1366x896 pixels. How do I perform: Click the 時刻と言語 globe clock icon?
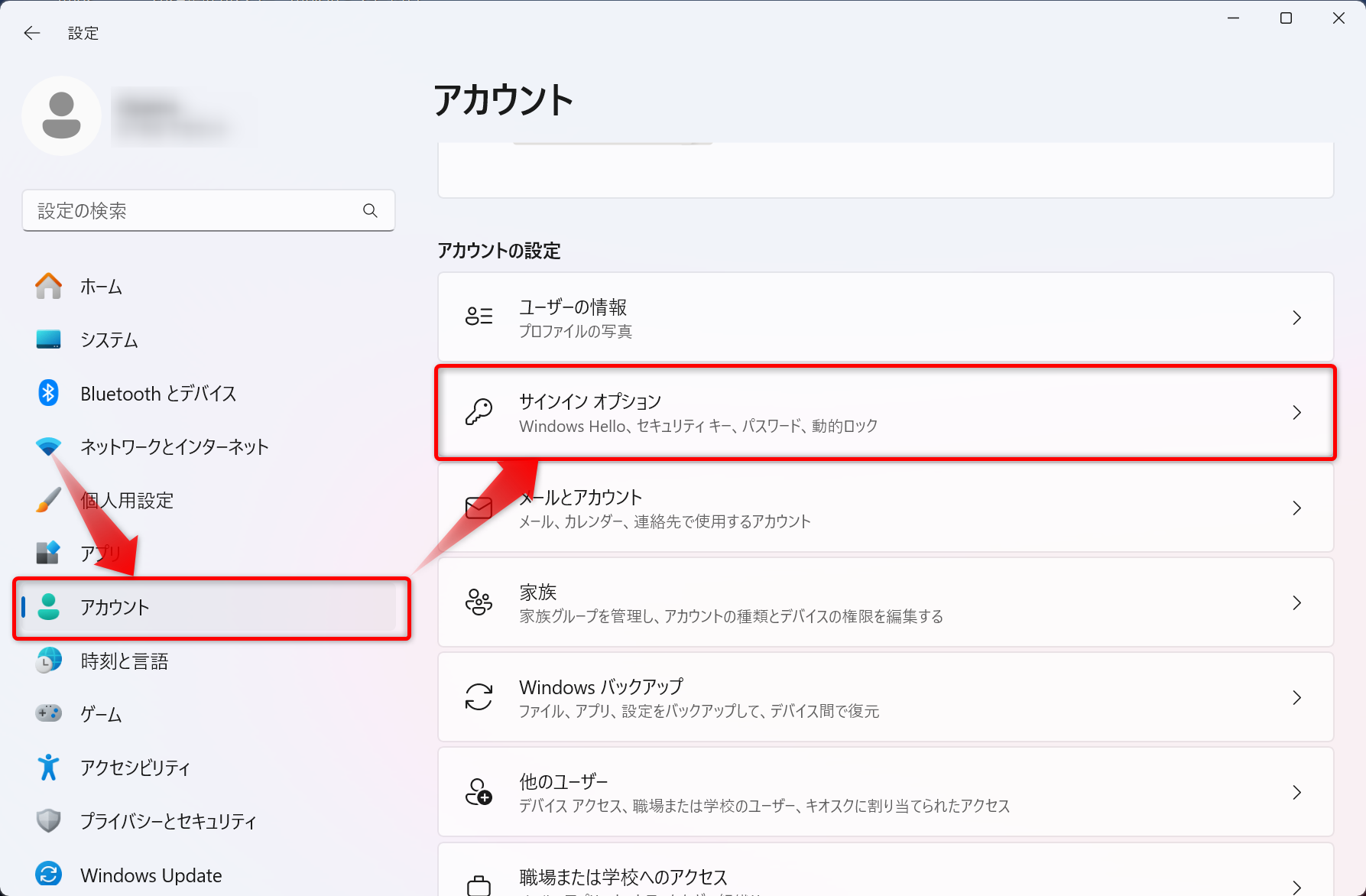48,661
